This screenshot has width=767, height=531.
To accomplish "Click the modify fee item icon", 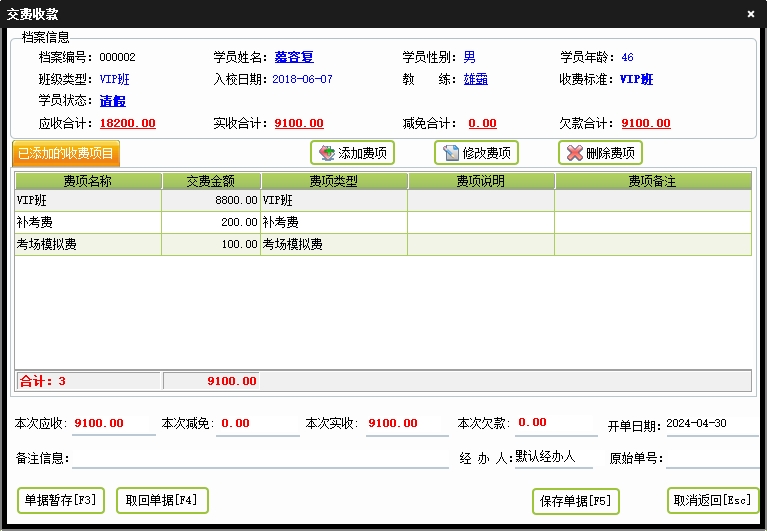I will (x=451, y=153).
